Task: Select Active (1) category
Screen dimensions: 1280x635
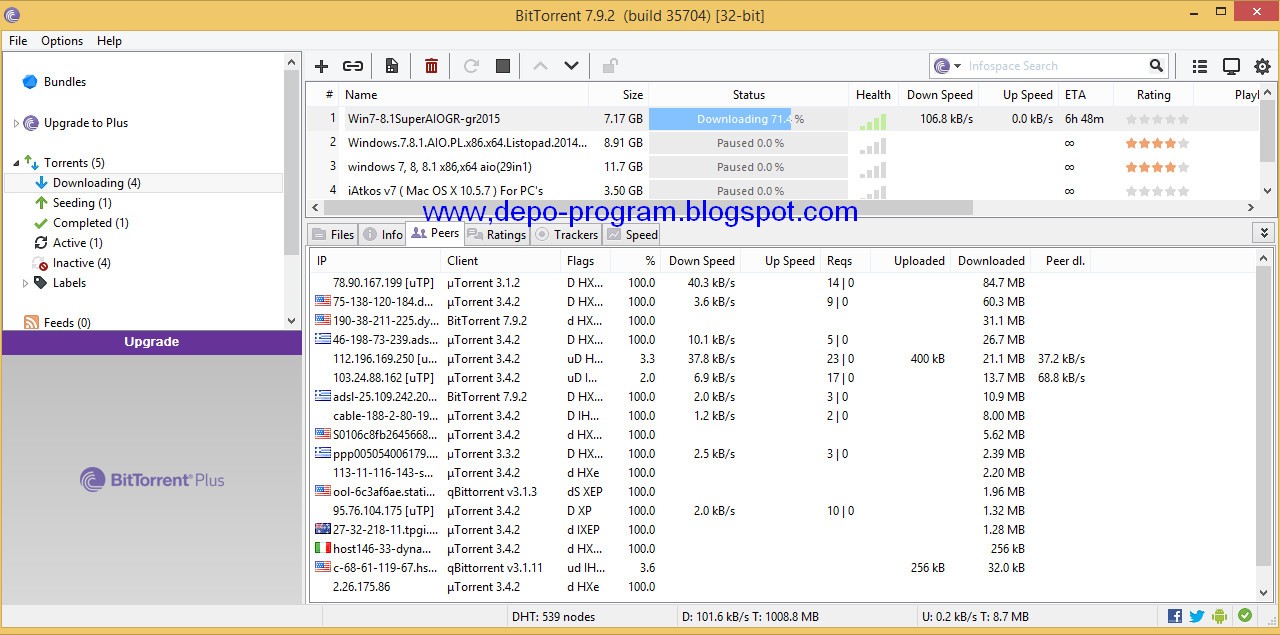Action: (x=78, y=243)
